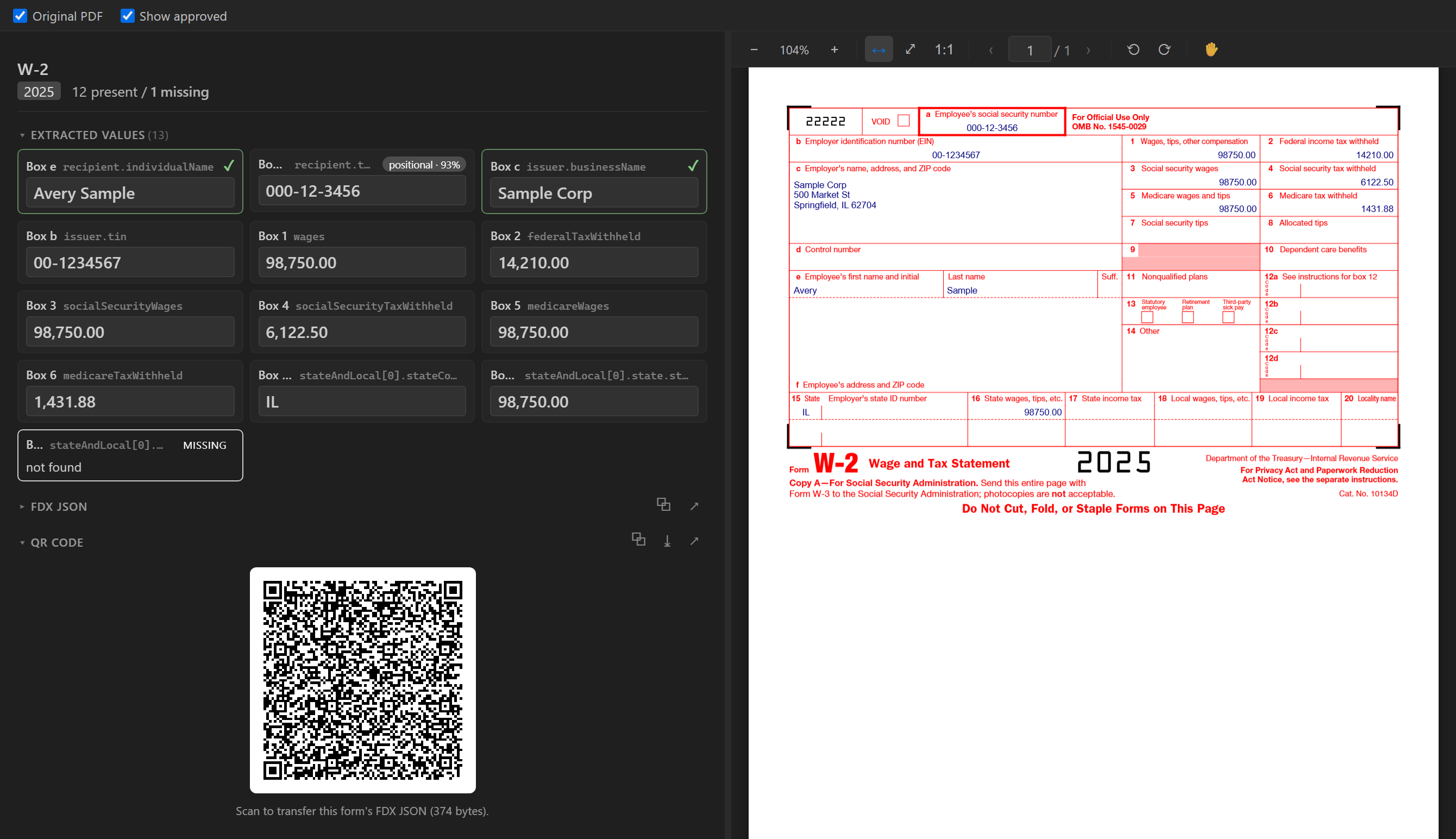Click '12 present / 1 missing' summary
The height and width of the screenshot is (839, 1456).
pos(140,92)
